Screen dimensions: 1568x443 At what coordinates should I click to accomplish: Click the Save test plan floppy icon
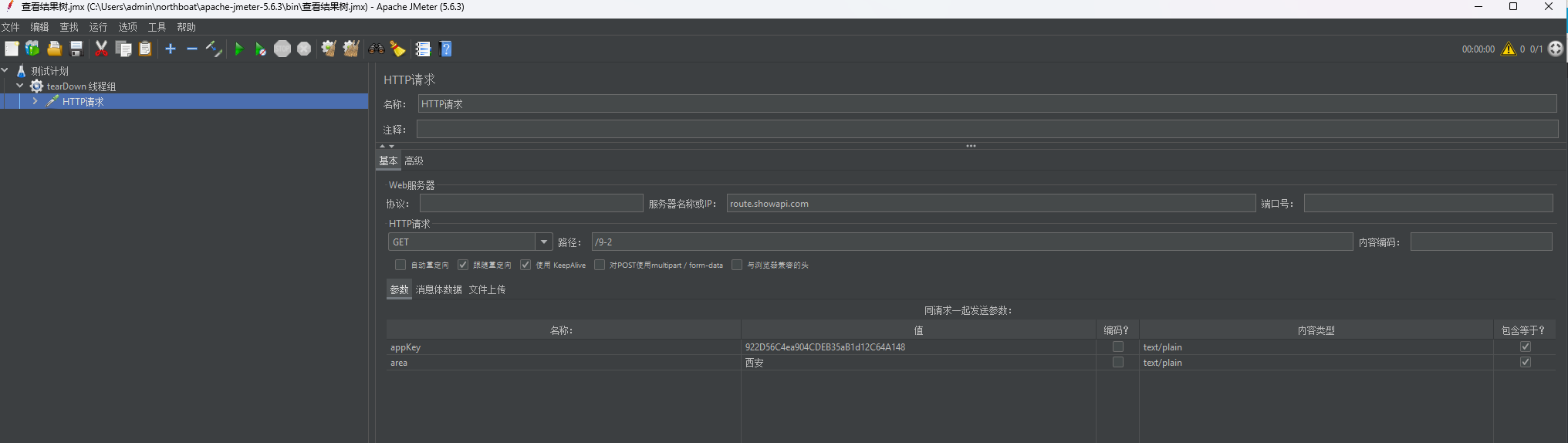tap(76, 49)
